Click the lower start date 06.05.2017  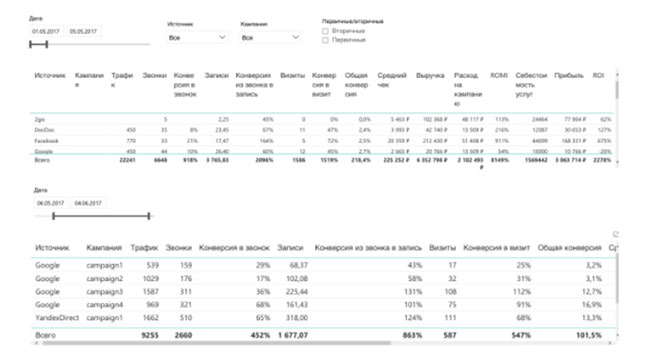(51, 203)
